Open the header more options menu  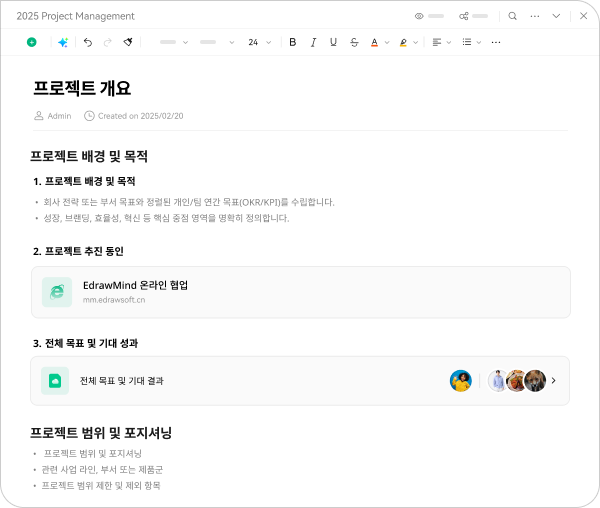[535, 16]
